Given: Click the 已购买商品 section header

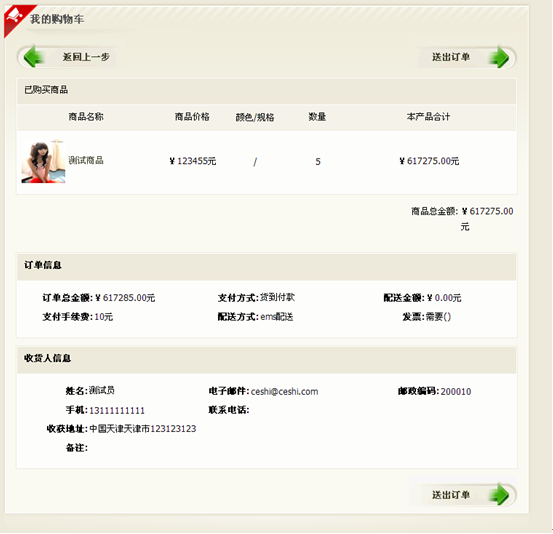Looking at the screenshot, I should (46, 90).
